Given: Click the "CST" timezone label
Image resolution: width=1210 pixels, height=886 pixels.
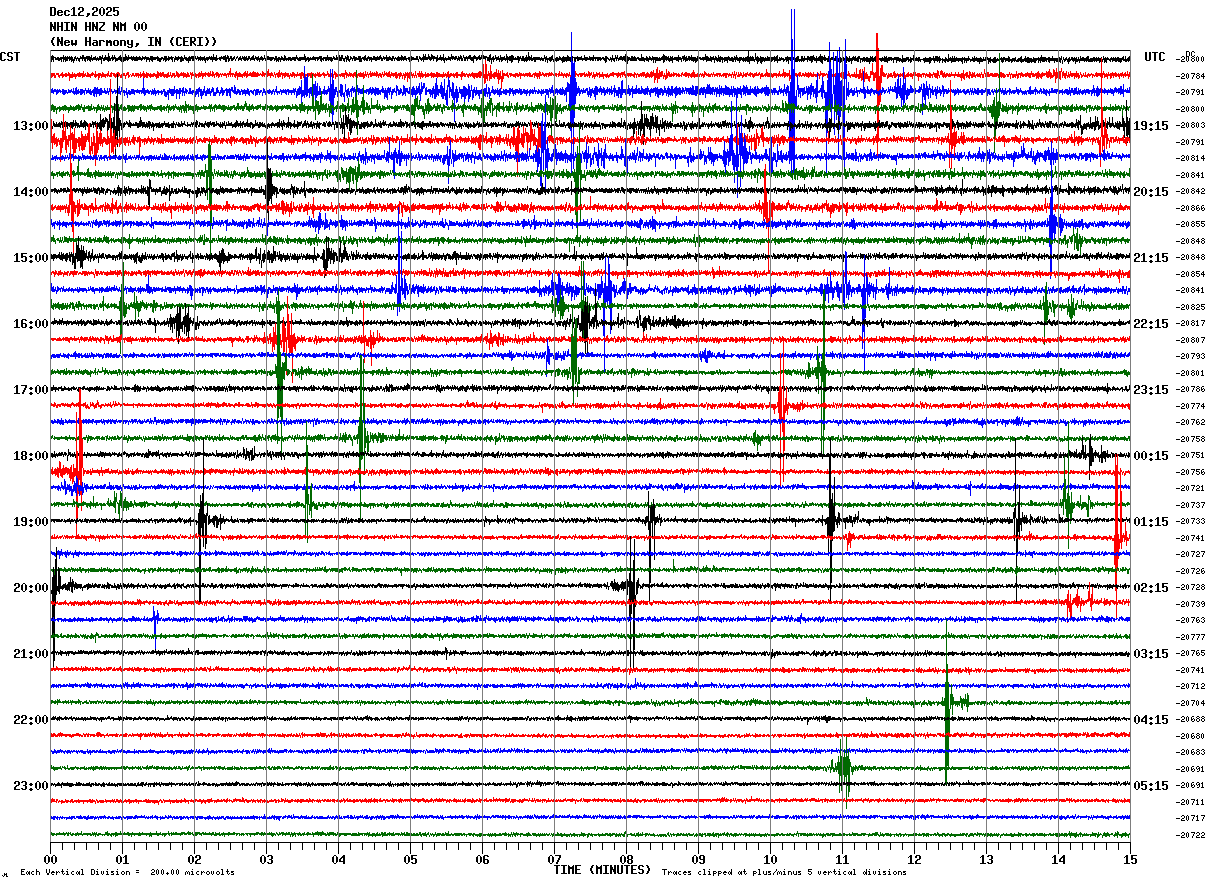Looking at the screenshot, I should click(10, 57).
